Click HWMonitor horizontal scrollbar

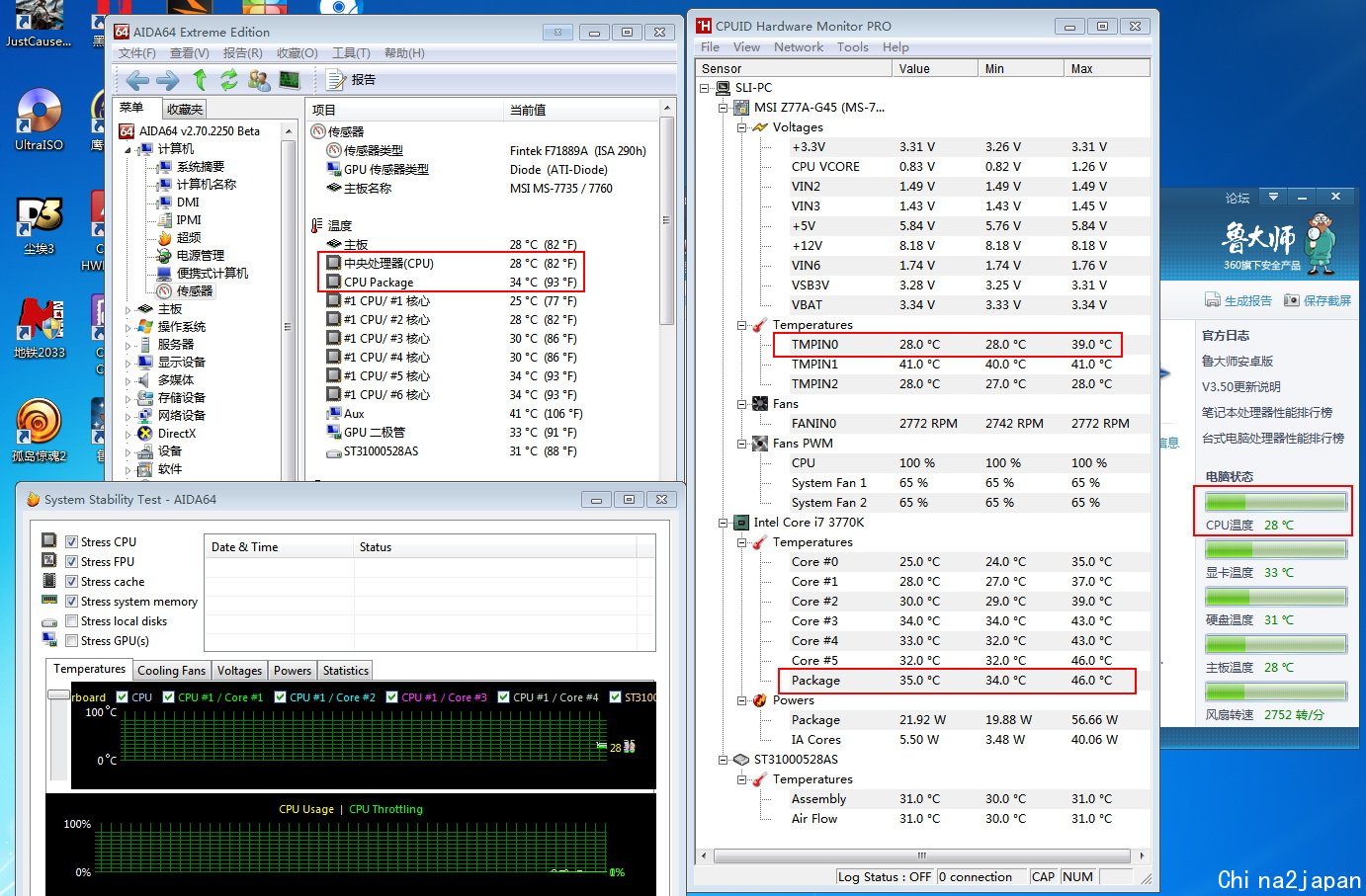click(922, 855)
